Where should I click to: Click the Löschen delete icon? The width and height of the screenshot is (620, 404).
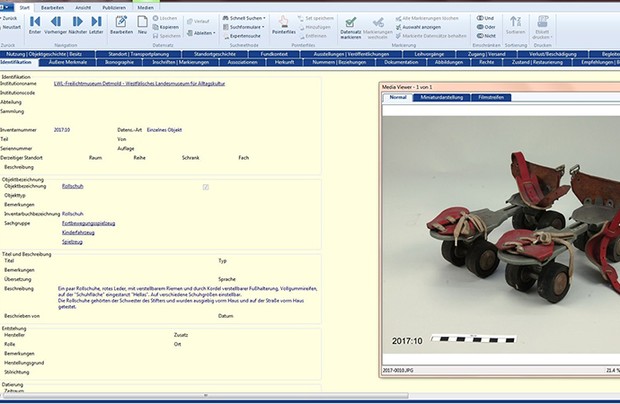point(165,18)
